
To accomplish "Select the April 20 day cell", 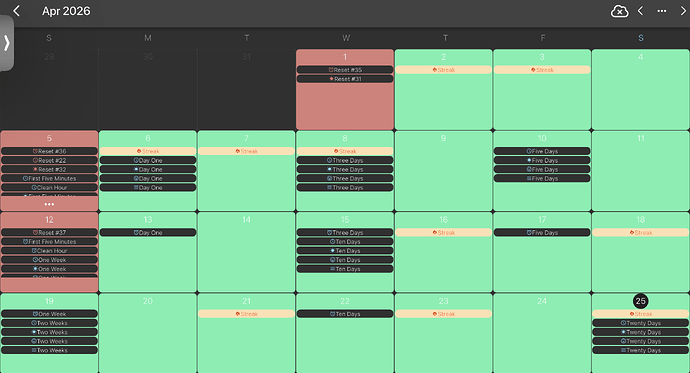I will [148, 333].
